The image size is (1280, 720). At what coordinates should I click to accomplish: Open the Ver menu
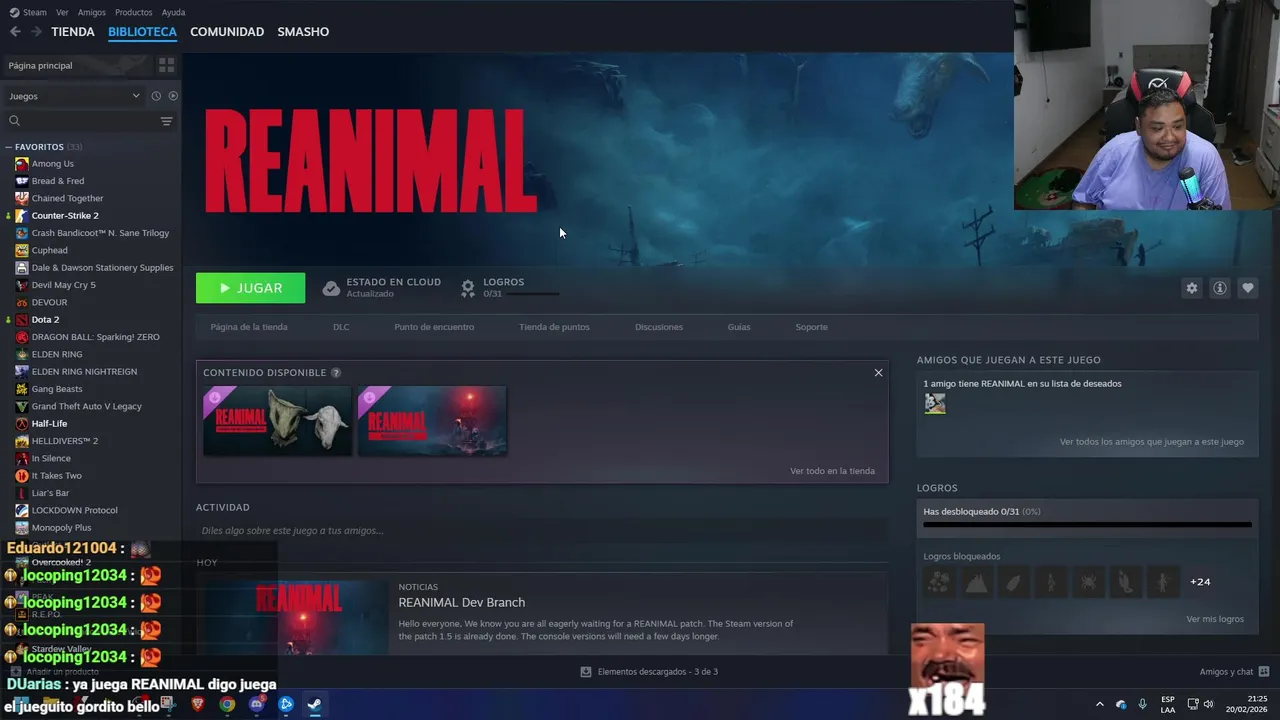click(62, 12)
